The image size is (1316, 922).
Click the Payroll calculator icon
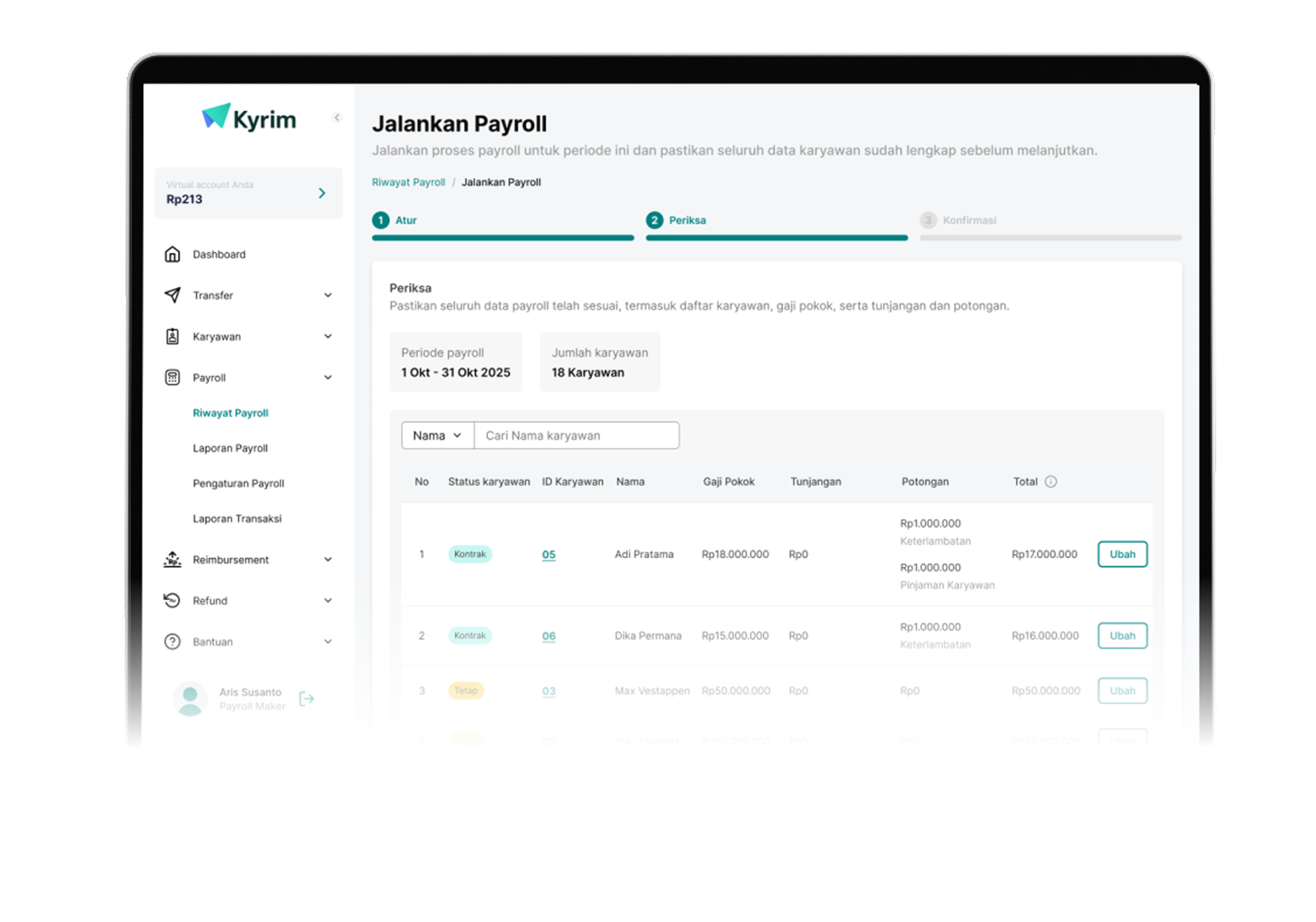click(x=172, y=378)
